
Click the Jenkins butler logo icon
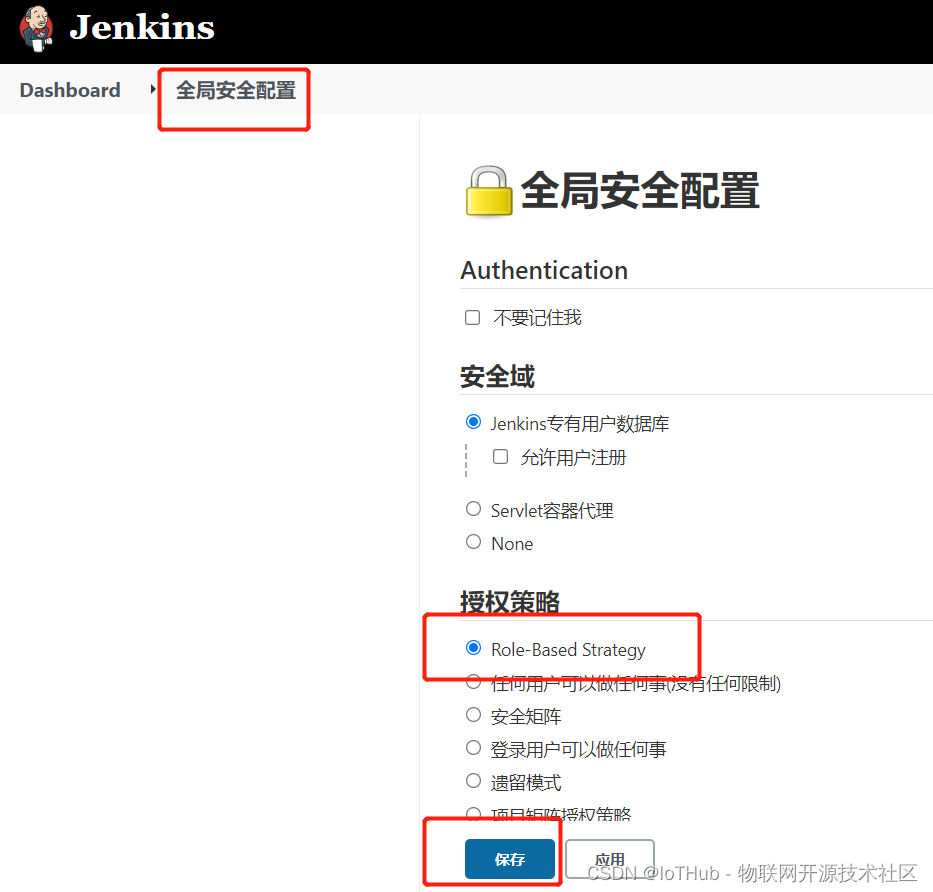pyautogui.click(x=36, y=29)
